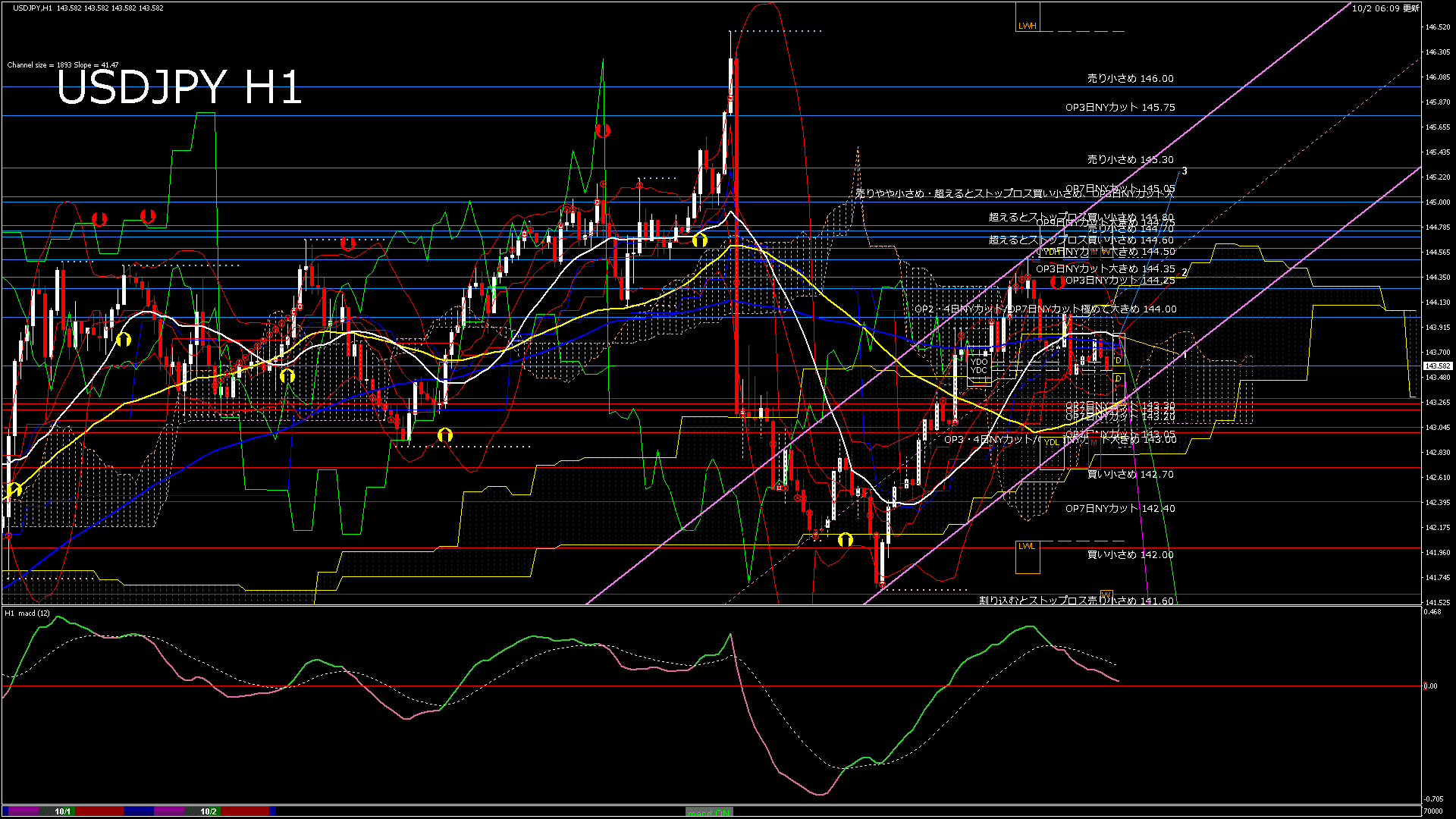Select the YDO YDC label box
1456x819 pixels.
coord(979,367)
